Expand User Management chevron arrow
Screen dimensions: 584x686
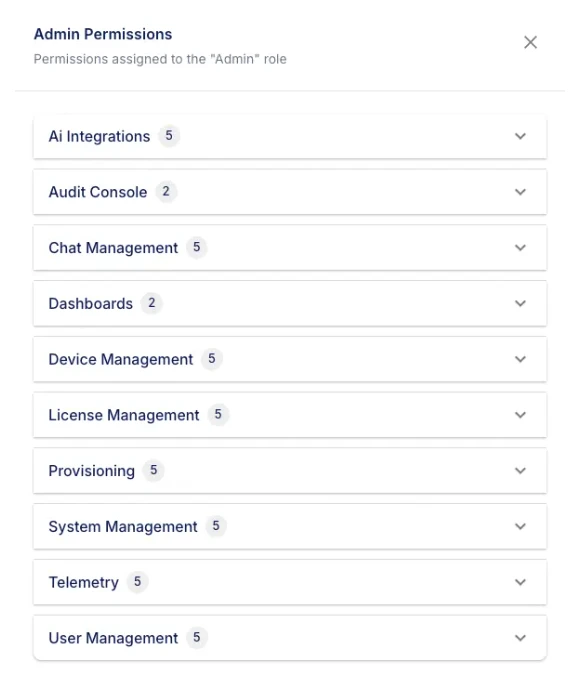coord(520,638)
